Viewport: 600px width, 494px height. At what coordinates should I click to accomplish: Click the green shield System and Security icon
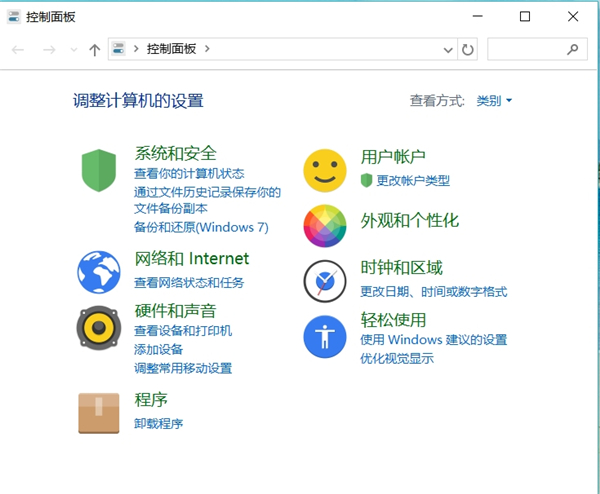(99, 170)
